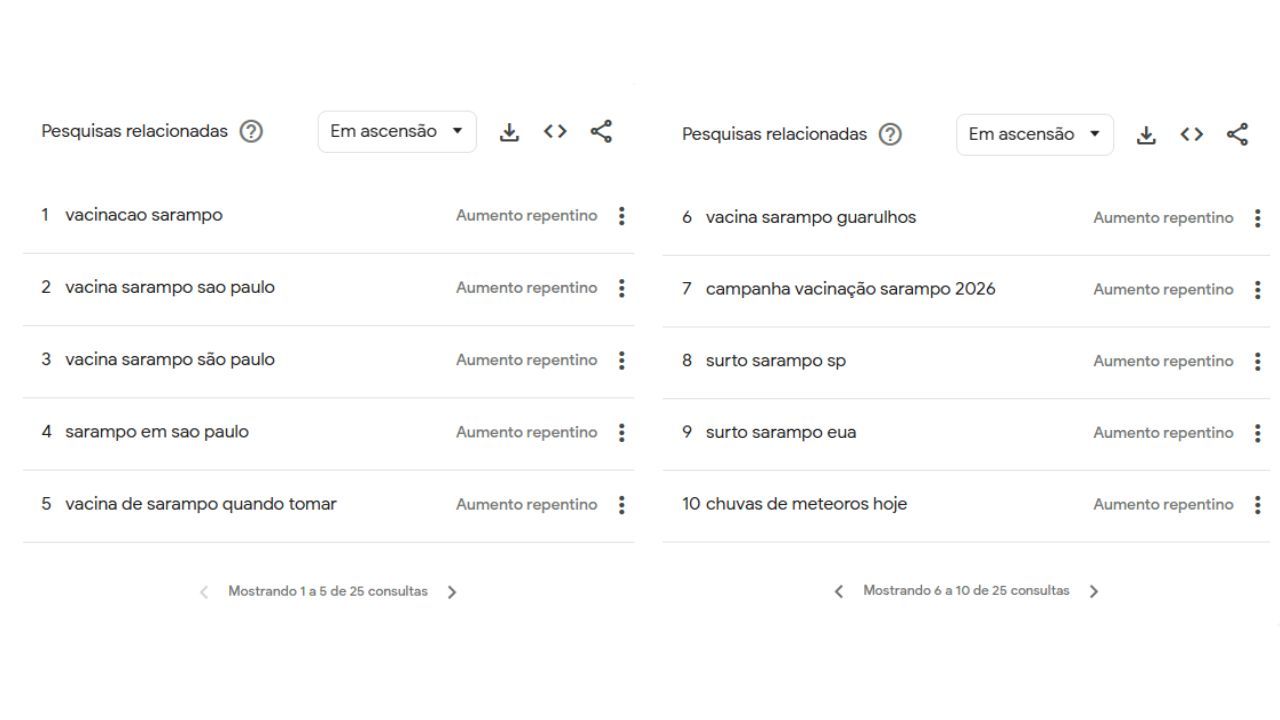Image resolution: width=1280 pixels, height=720 pixels.
Task: Open embed icon in right panel
Action: coord(1192,134)
